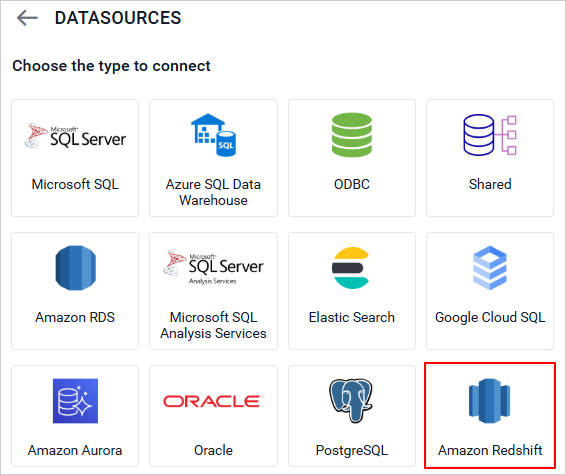The image size is (566, 475).
Task: Click the Elastic Search label
Action: point(352,317)
